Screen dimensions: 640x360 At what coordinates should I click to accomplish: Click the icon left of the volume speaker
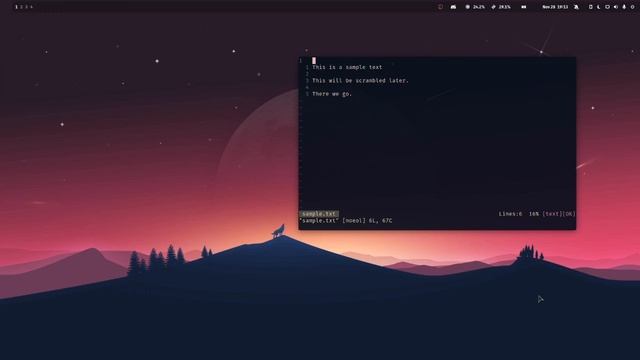[x=607, y=7]
